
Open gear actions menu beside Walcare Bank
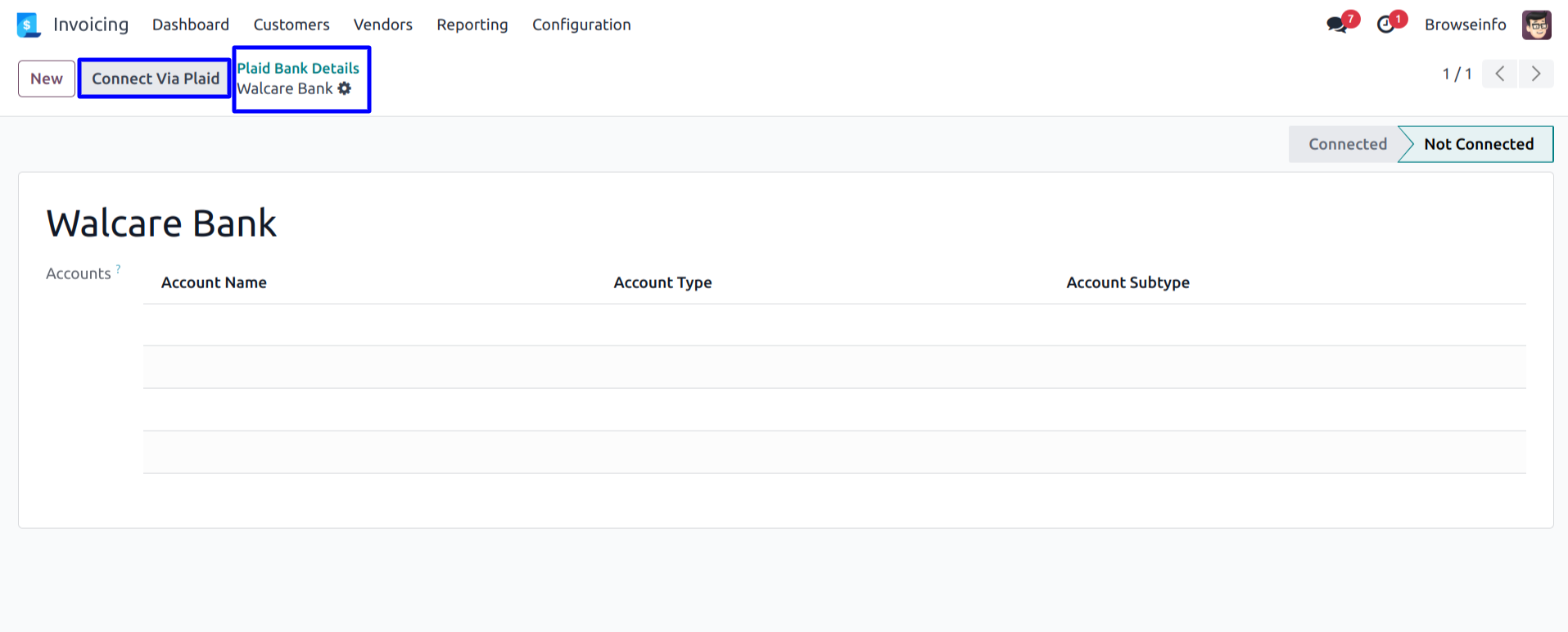(x=345, y=88)
